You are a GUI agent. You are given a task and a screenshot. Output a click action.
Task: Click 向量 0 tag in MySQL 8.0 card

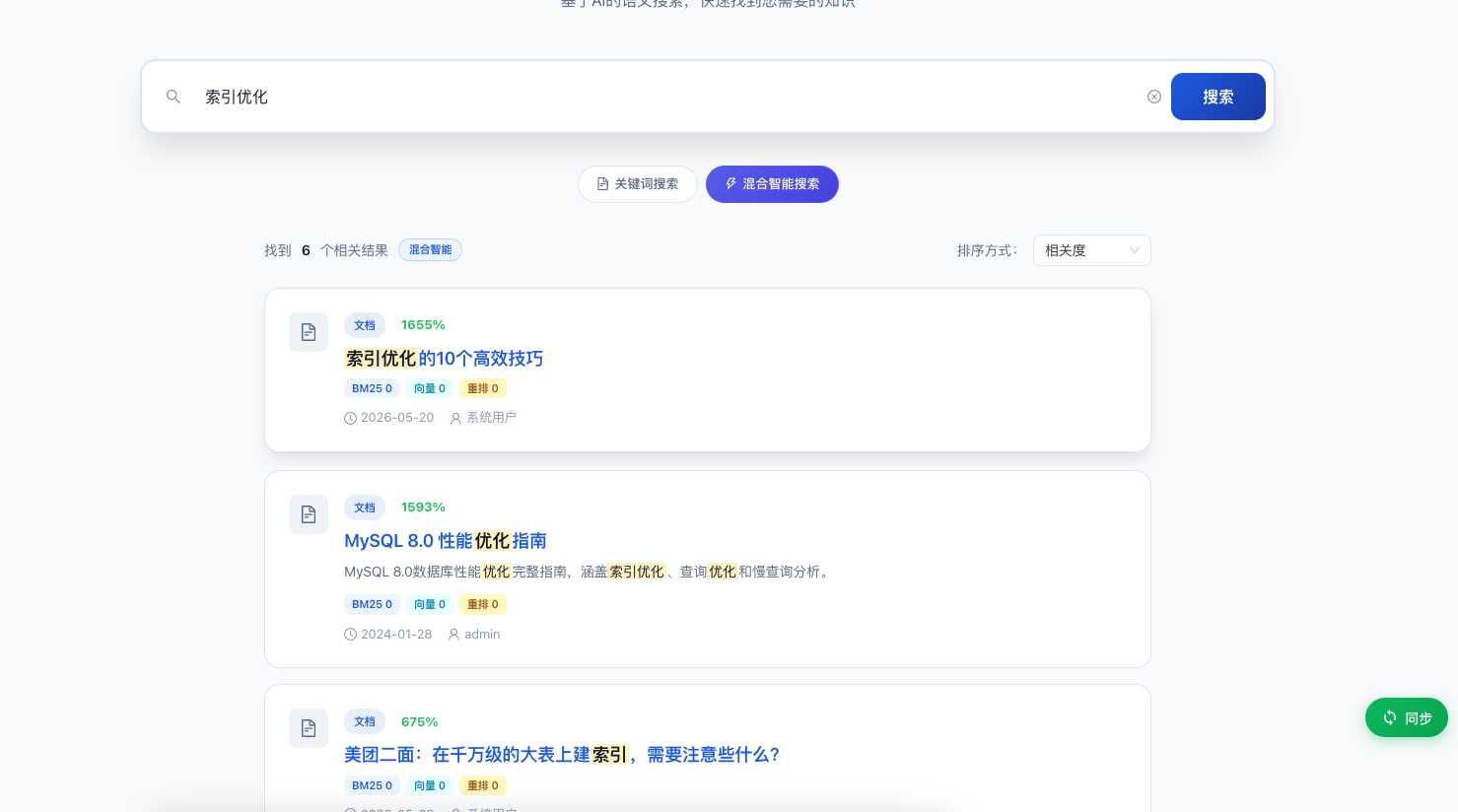pyautogui.click(x=430, y=604)
